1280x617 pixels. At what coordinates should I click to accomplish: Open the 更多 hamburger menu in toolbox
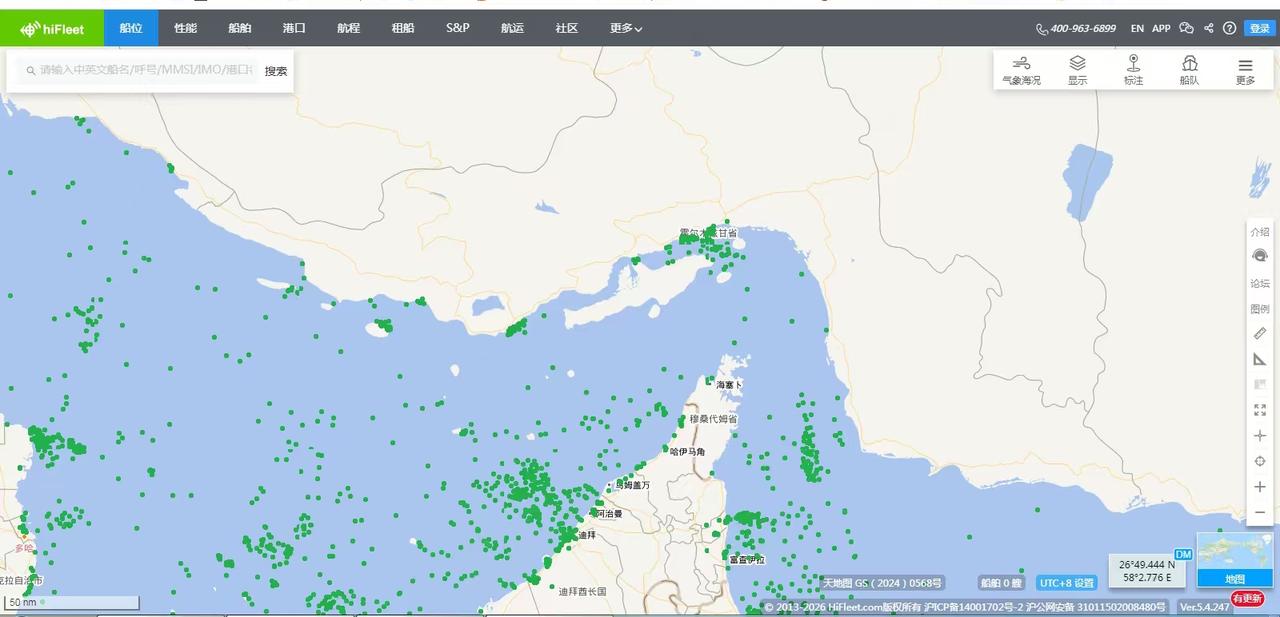(x=1245, y=70)
